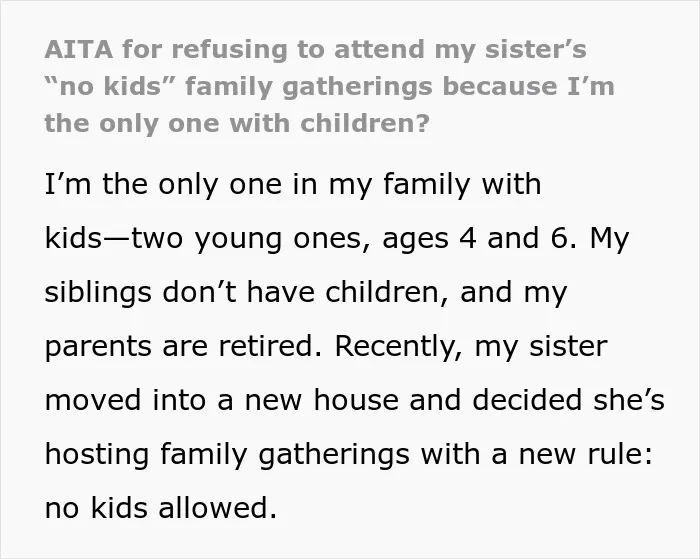Click the phrase "new rule:" in body
The width and height of the screenshot is (700, 559).
click(x=586, y=454)
